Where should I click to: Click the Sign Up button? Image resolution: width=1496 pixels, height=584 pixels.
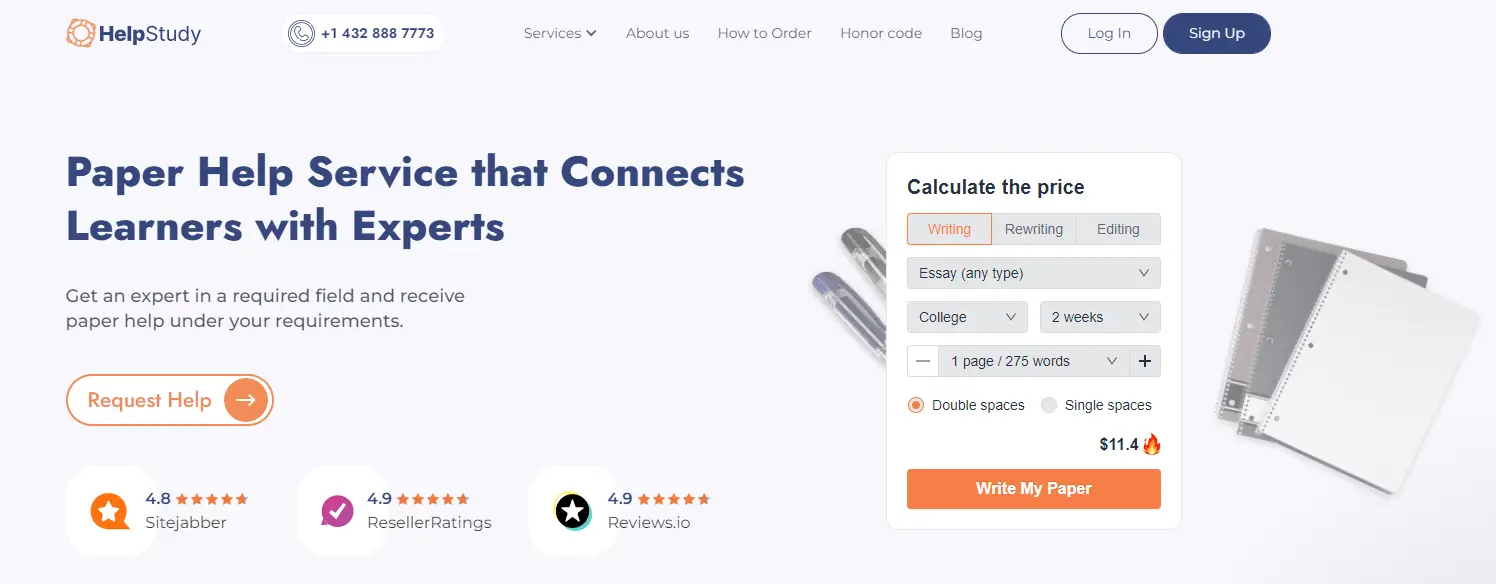[1216, 33]
